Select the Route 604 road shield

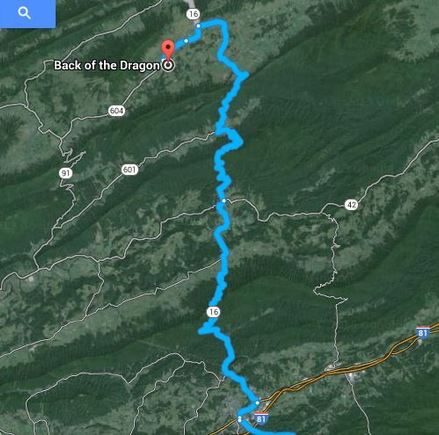[116, 111]
